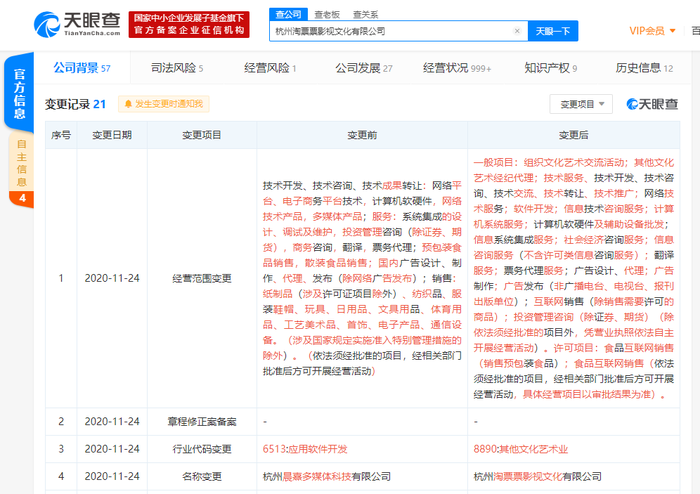
Task: Open the 经营风险 tab
Action: (x=270, y=68)
